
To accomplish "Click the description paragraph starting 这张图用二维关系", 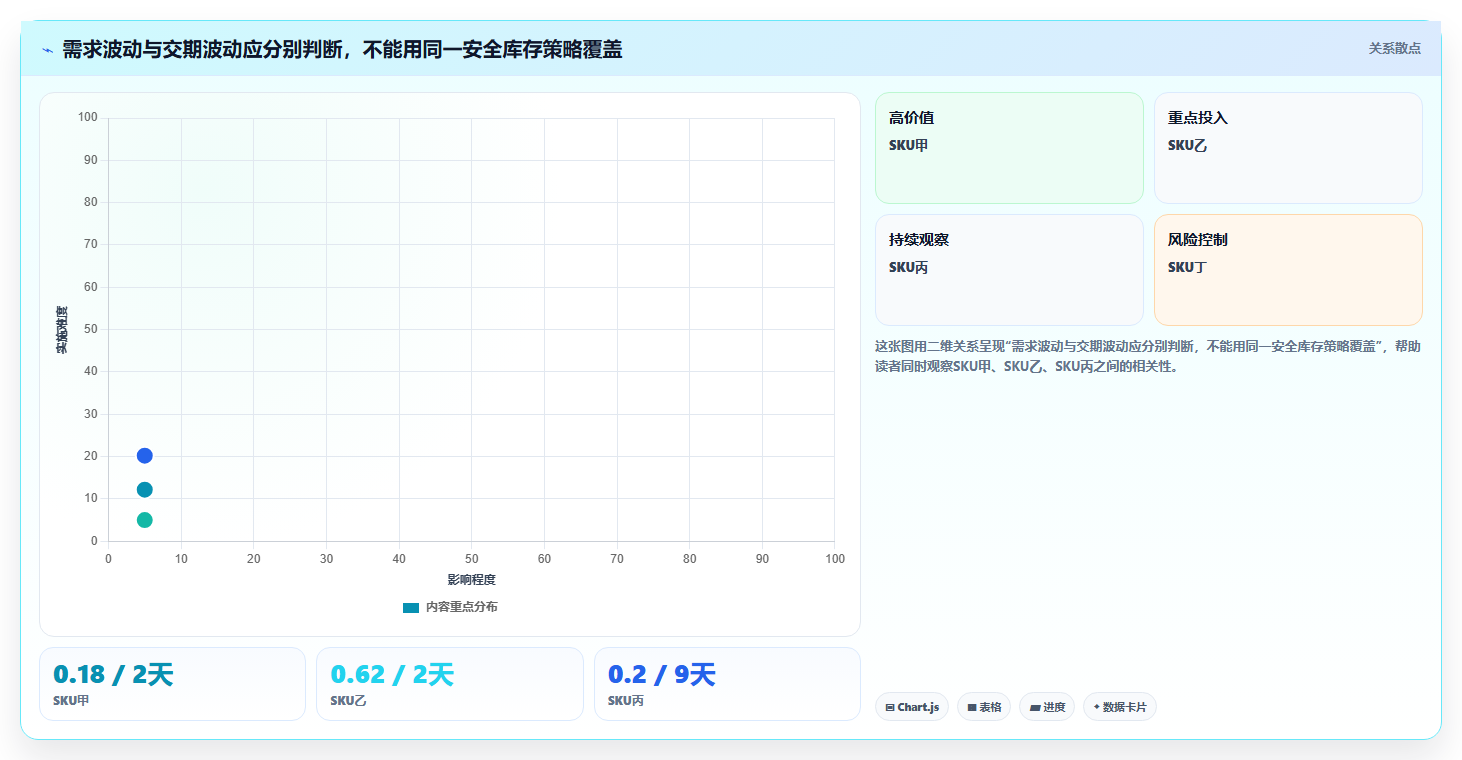I will (1148, 356).
